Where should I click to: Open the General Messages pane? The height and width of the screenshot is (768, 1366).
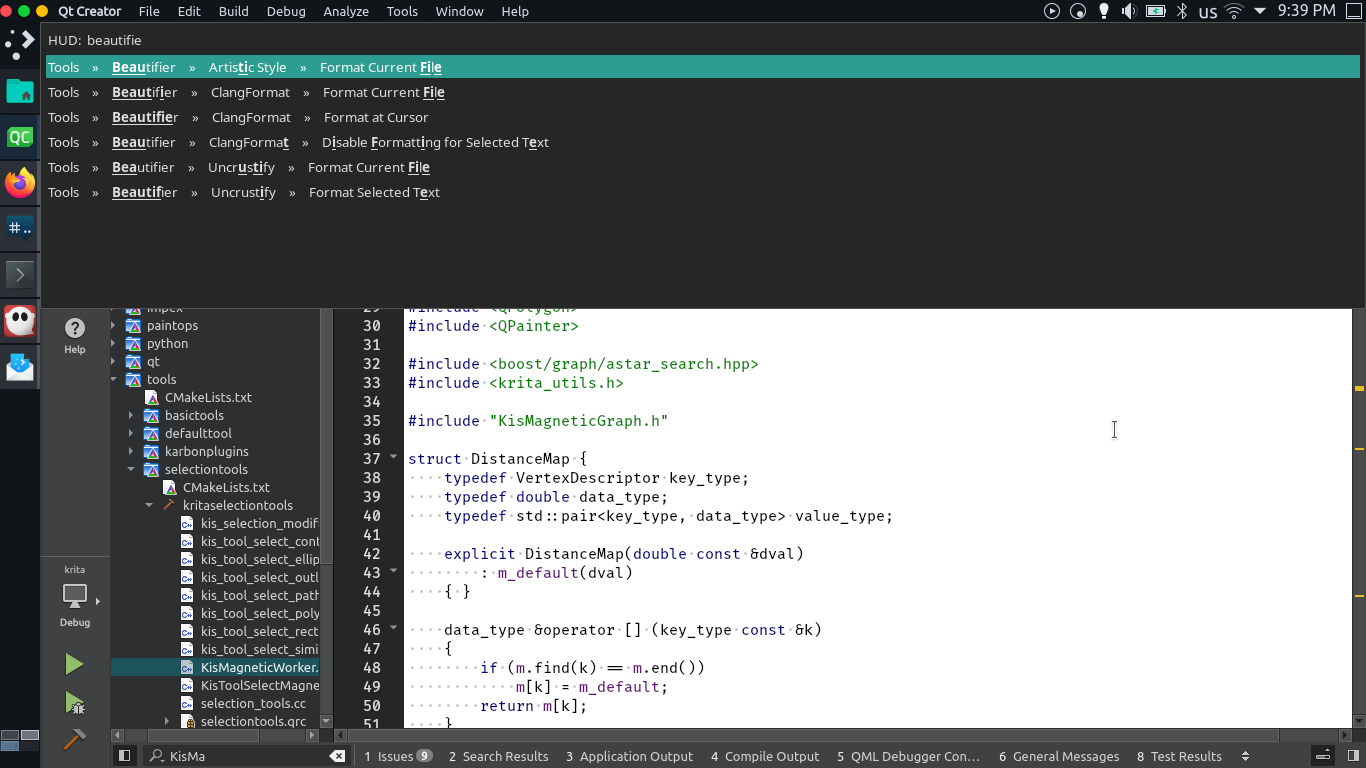pyautogui.click(x=1059, y=756)
